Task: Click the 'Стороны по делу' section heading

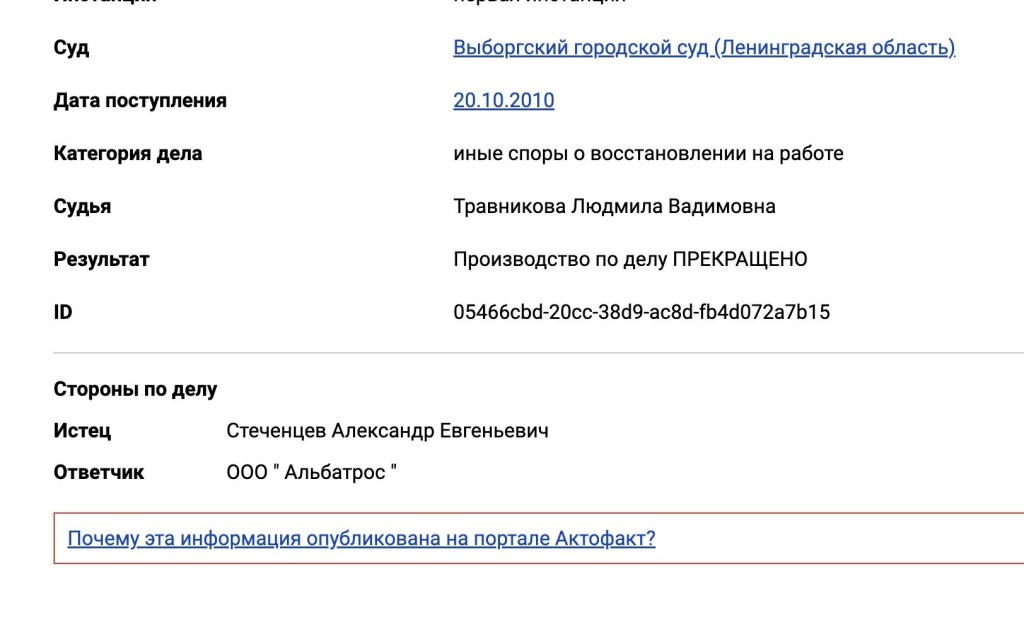Action: (135, 390)
